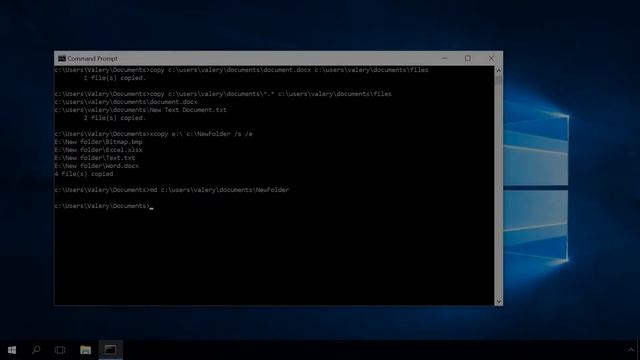Screen dimensions: 640x360
Task: Click the '2 file(s) copied.' line
Action: 115,118
